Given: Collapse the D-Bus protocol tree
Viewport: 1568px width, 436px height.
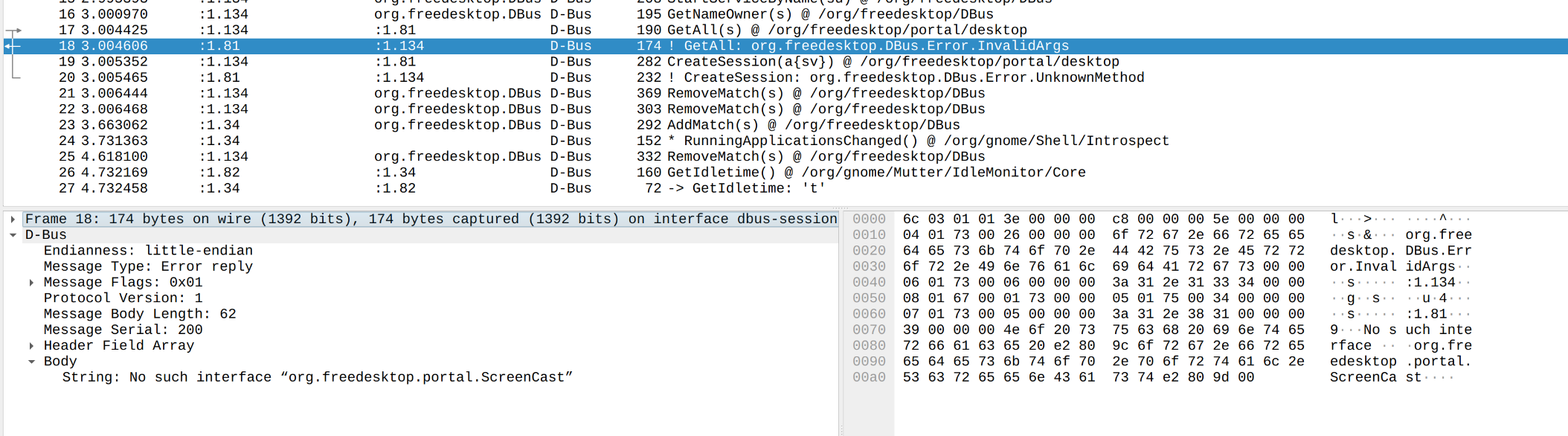Looking at the screenshot, I should (13, 235).
